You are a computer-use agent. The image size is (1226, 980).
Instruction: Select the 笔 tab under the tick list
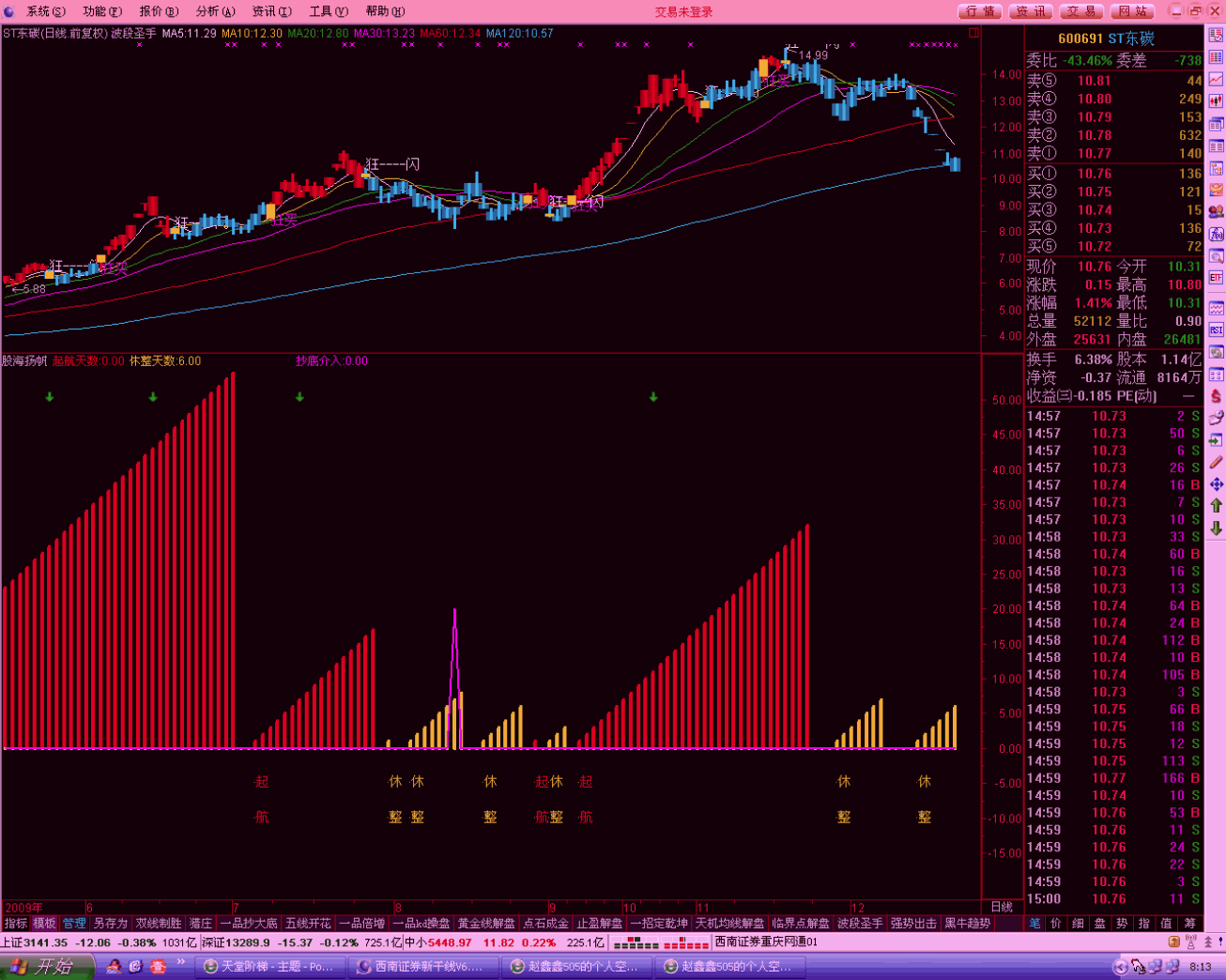1034,924
